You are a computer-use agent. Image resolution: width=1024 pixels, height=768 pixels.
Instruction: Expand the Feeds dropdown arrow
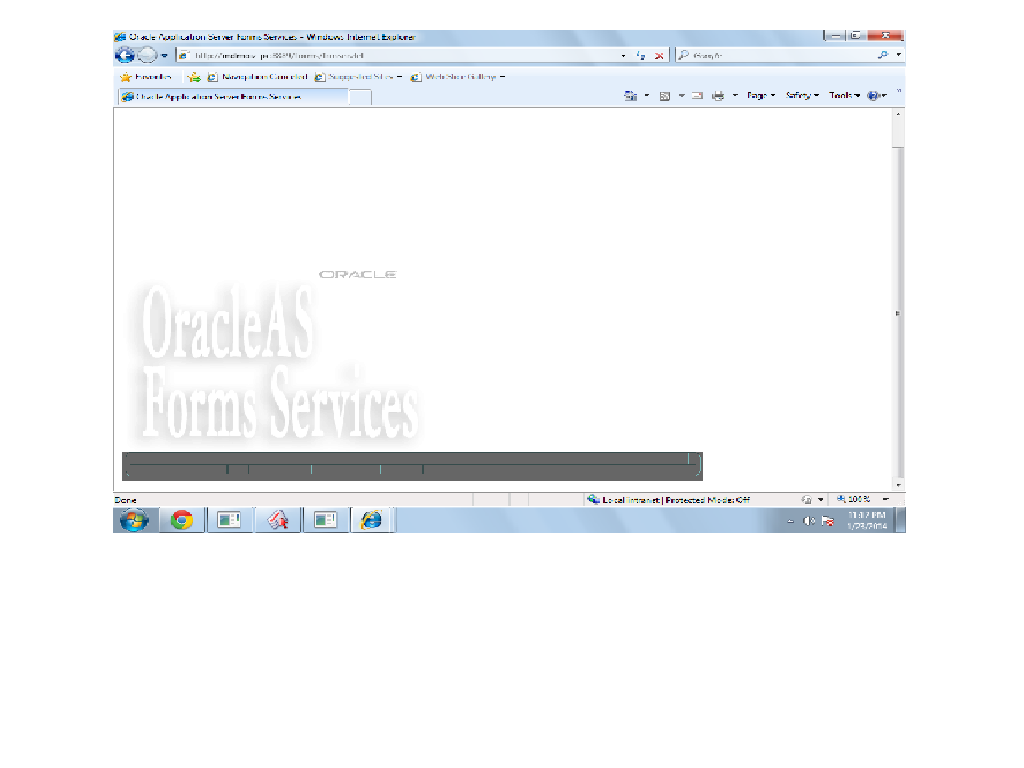click(x=681, y=95)
